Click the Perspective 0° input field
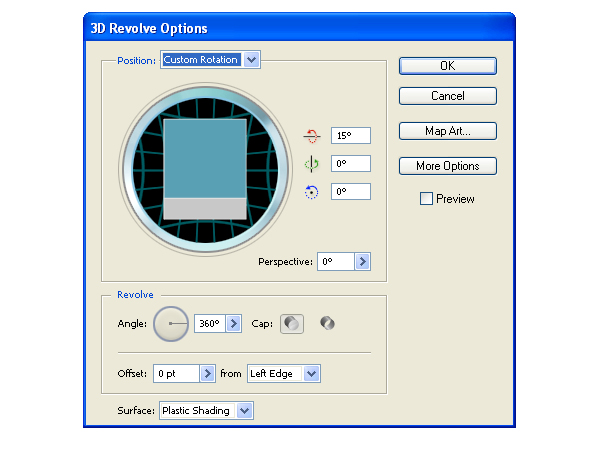The width and height of the screenshot is (600, 450). click(x=336, y=262)
